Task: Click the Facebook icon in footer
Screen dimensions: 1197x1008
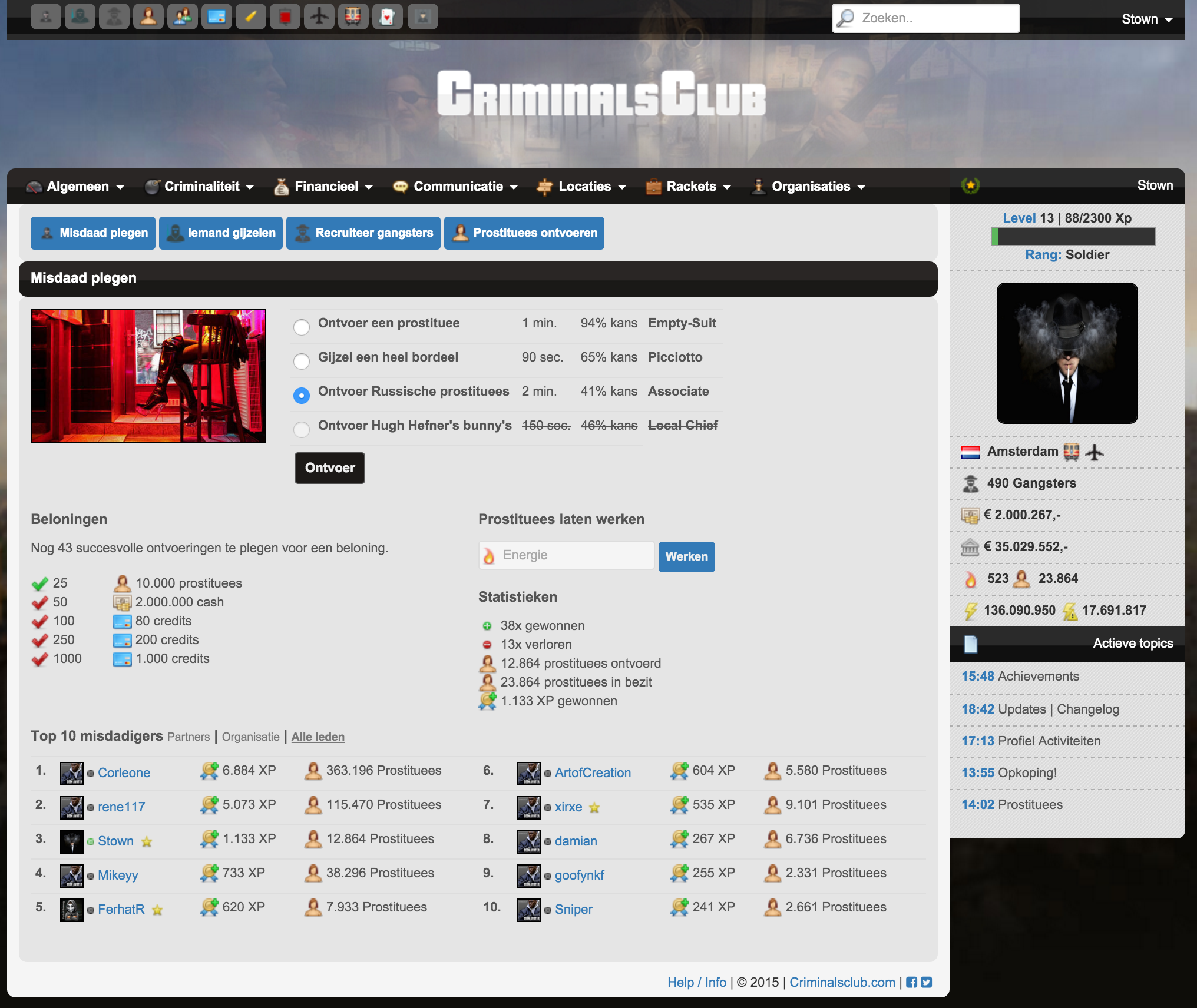Action: 911,982
